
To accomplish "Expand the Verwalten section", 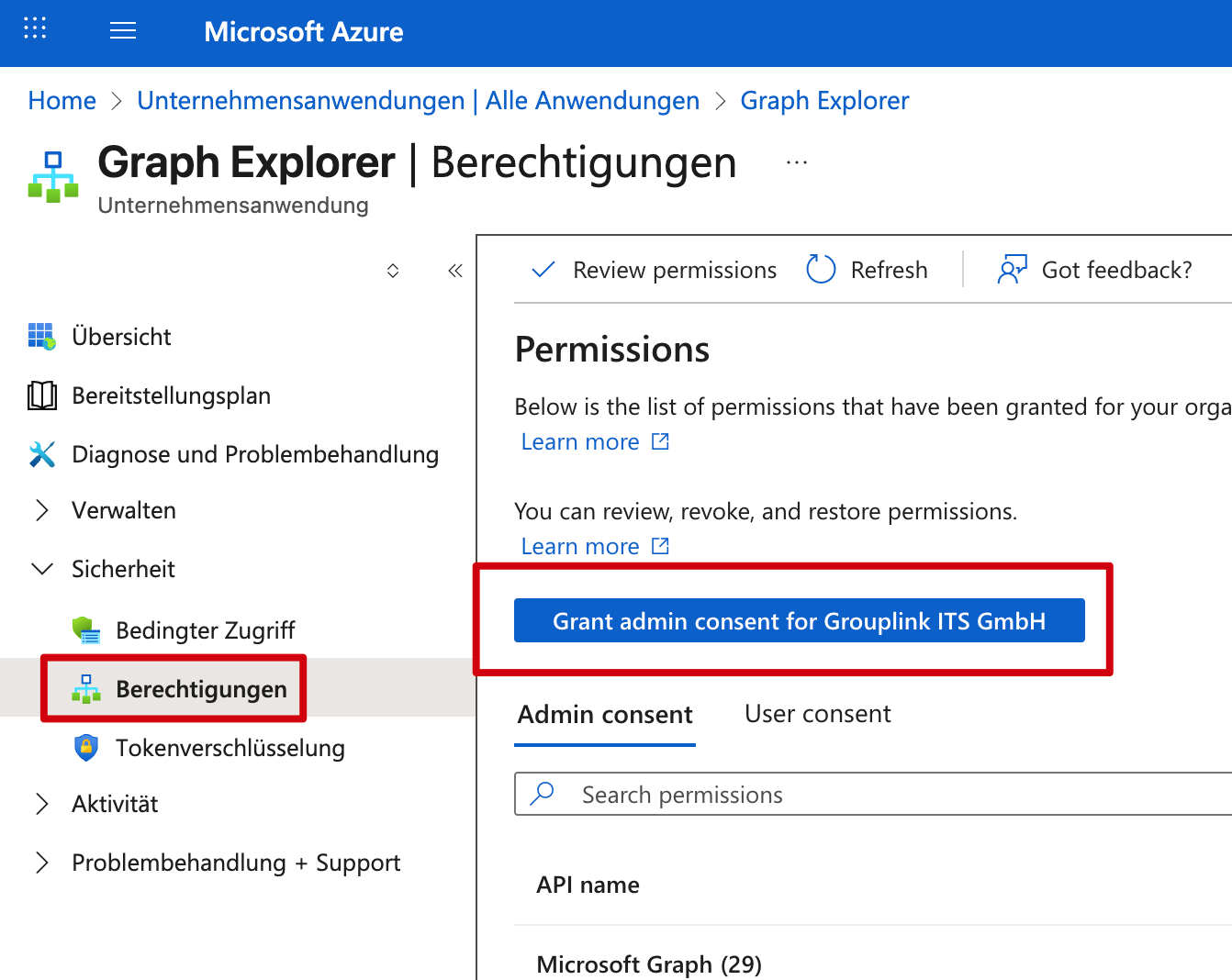I will tap(42, 510).
